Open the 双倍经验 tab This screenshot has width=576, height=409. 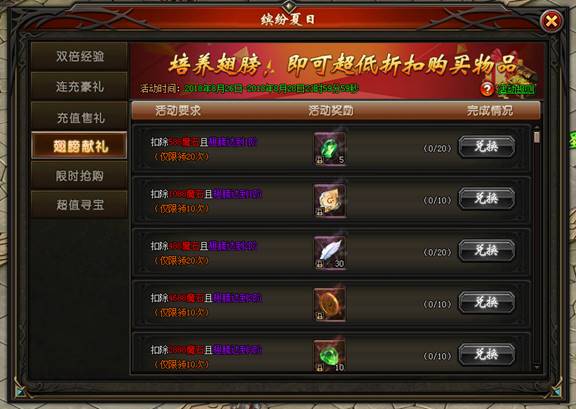[x=79, y=57]
